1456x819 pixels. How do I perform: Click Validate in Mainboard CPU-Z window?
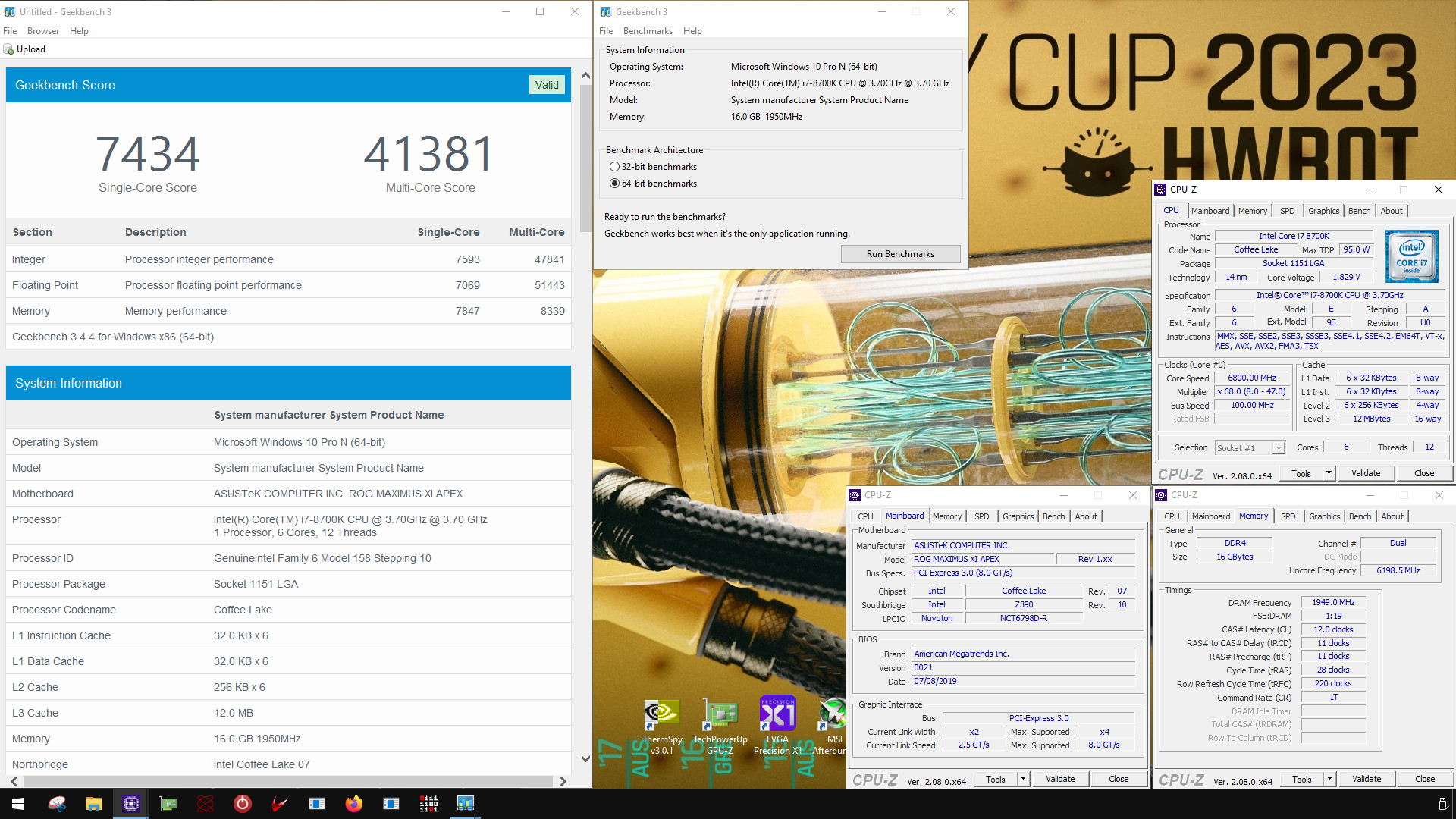1060,779
